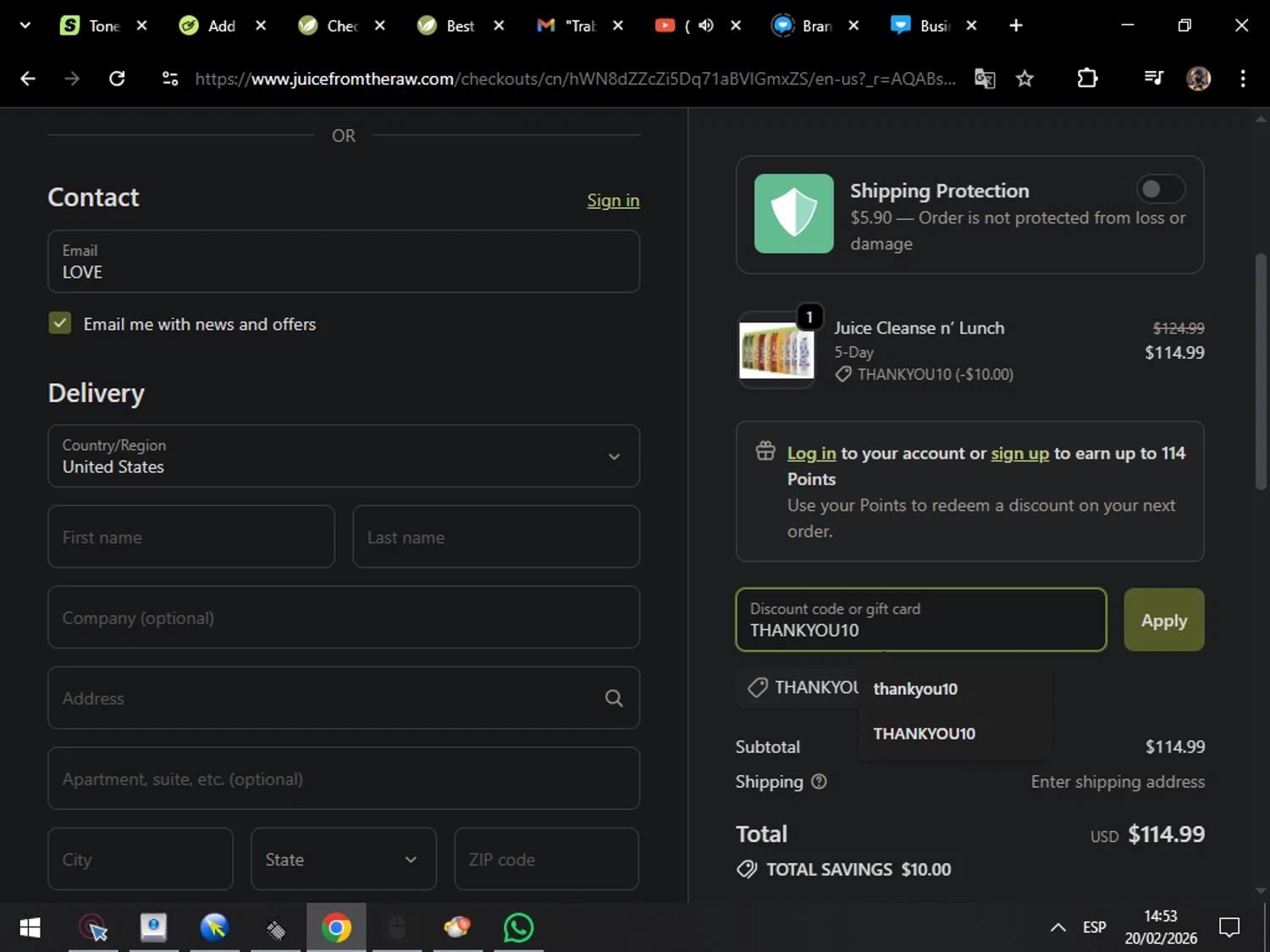Close the Busi tab
Image resolution: width=1270 pixels, height=952 pixels.
pyautogui.click(x=971, y=25)
